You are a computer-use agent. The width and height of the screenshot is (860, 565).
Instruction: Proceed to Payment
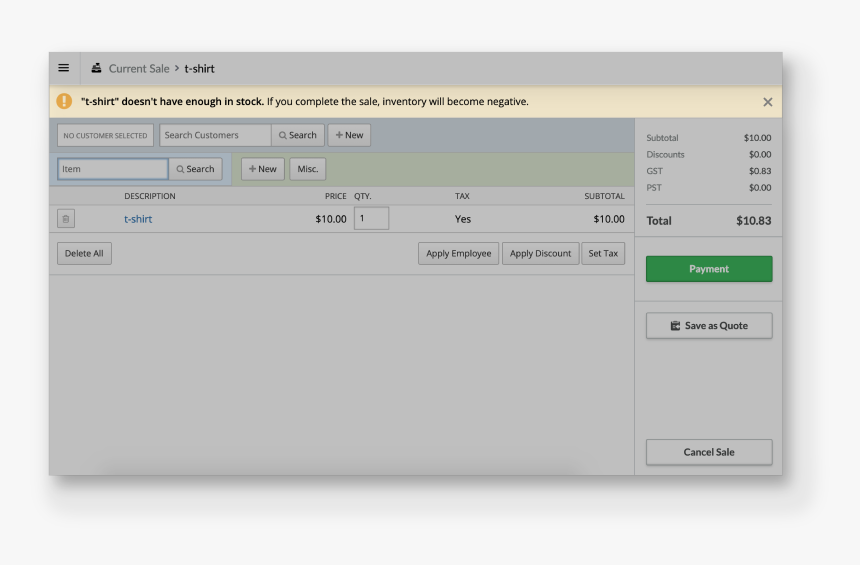click(x=709, y=269)
